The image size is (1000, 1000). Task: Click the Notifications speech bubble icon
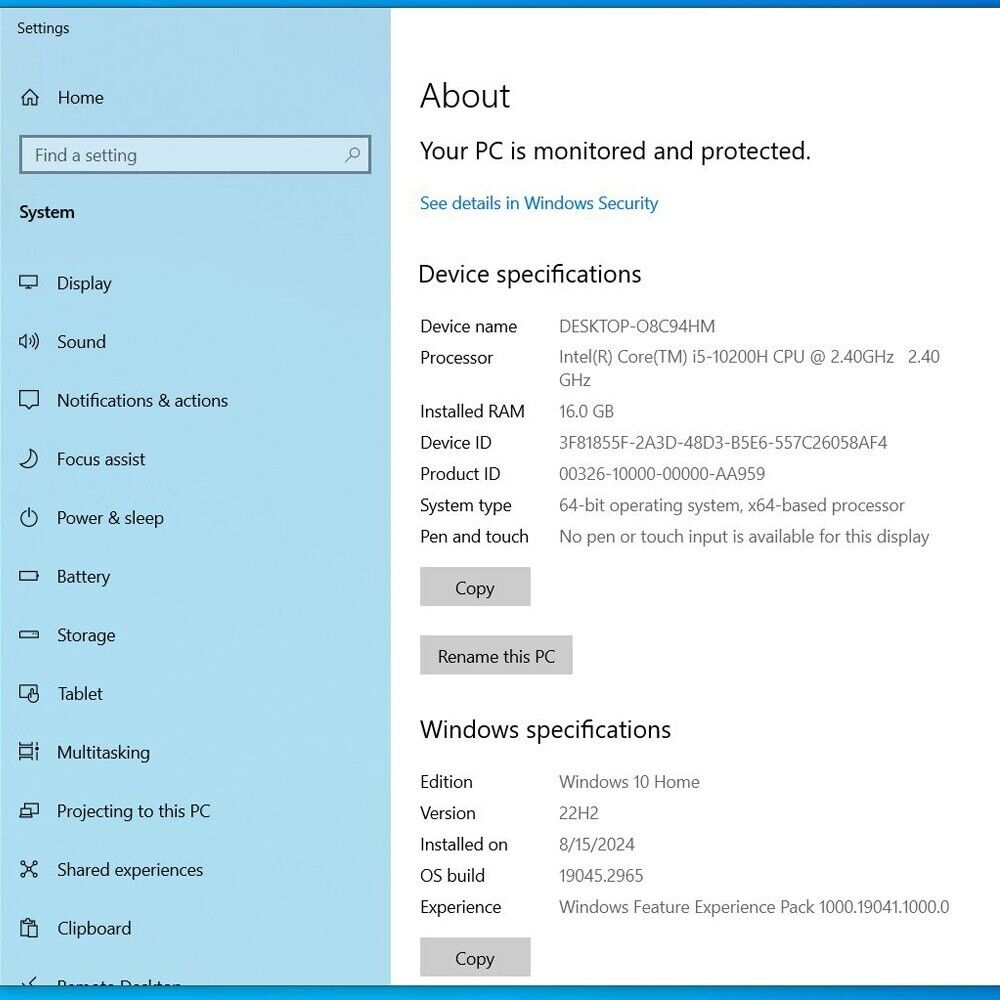point(29,400)
